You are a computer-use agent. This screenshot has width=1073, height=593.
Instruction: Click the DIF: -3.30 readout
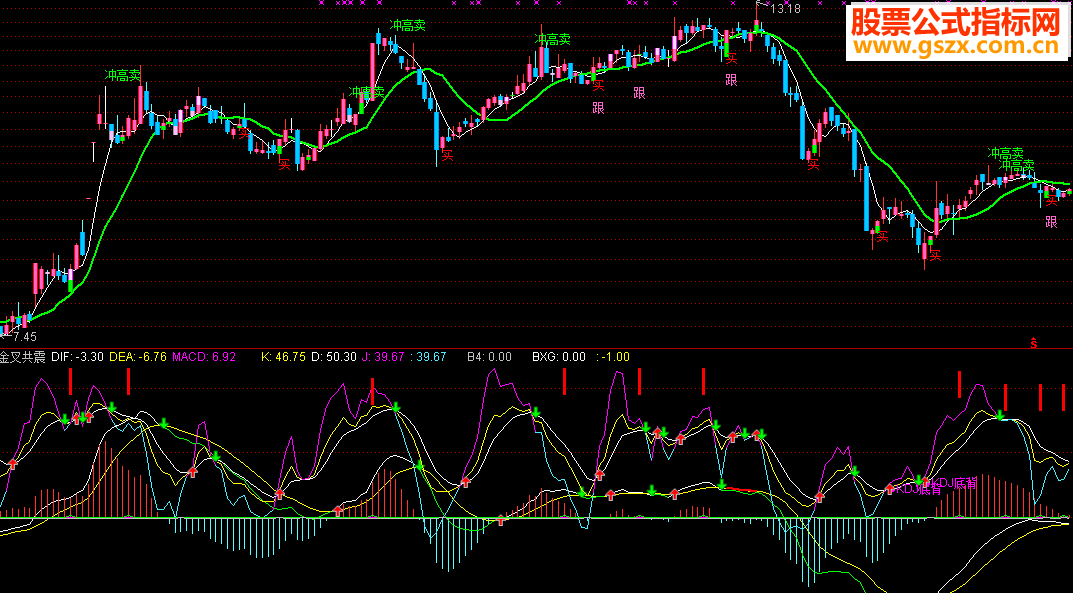point(77,356)
